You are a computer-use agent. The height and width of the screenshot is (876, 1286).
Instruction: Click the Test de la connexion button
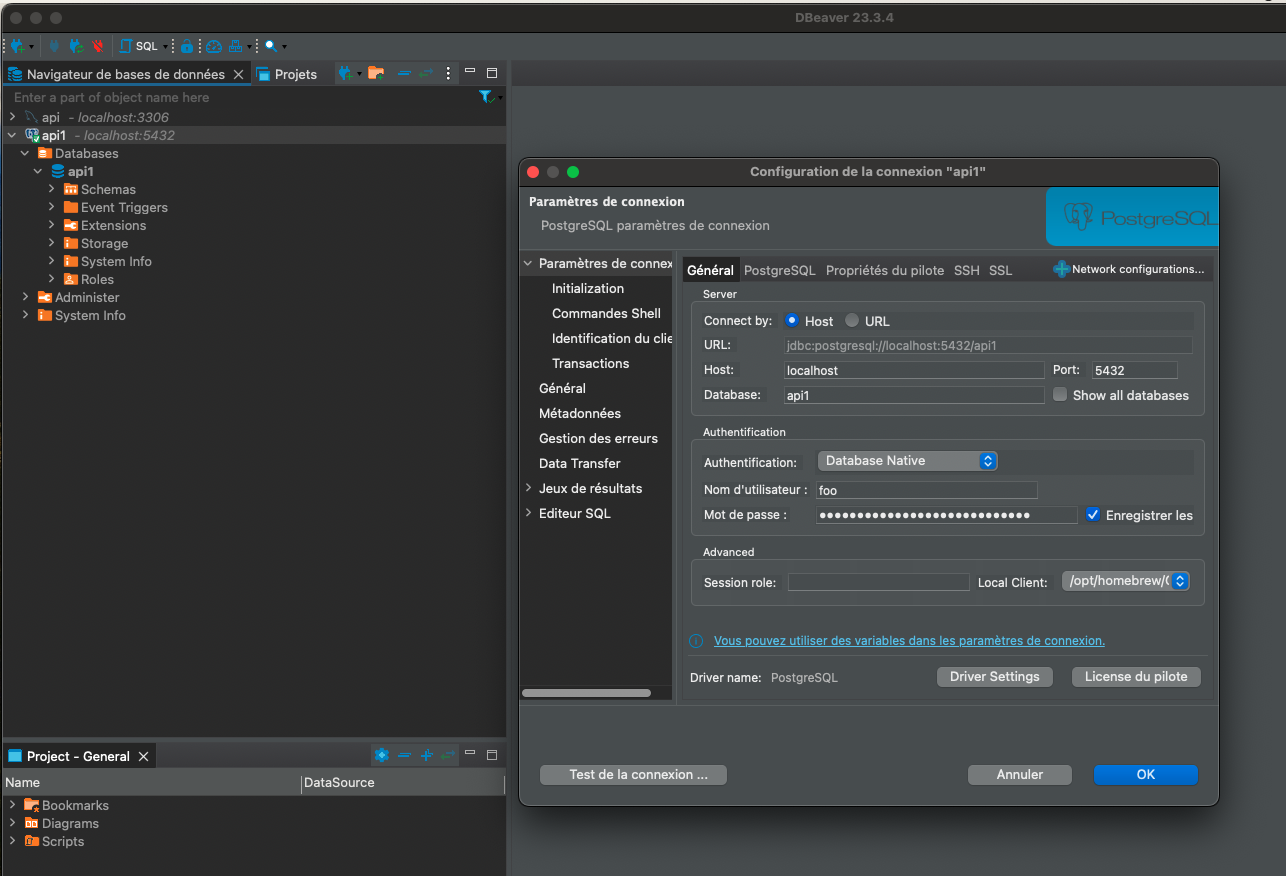(633, 775)
